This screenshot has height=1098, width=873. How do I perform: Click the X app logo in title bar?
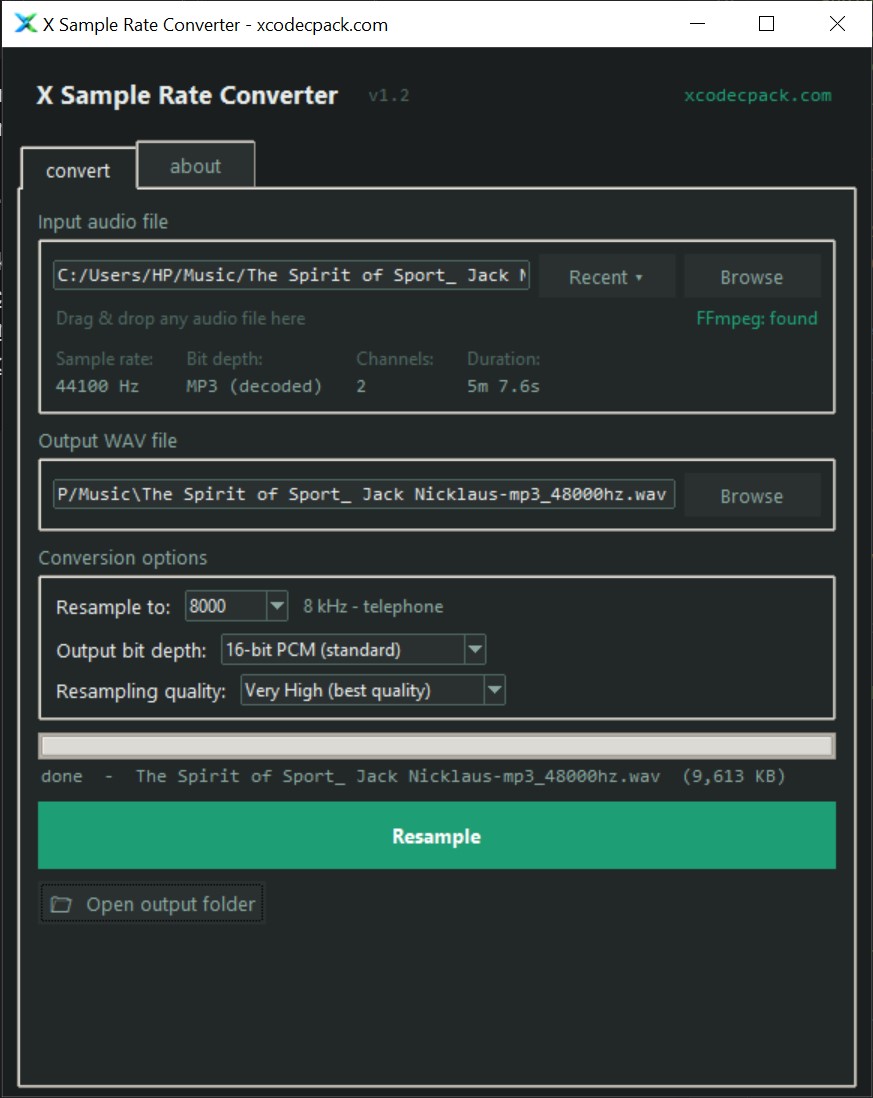point(25,23)
